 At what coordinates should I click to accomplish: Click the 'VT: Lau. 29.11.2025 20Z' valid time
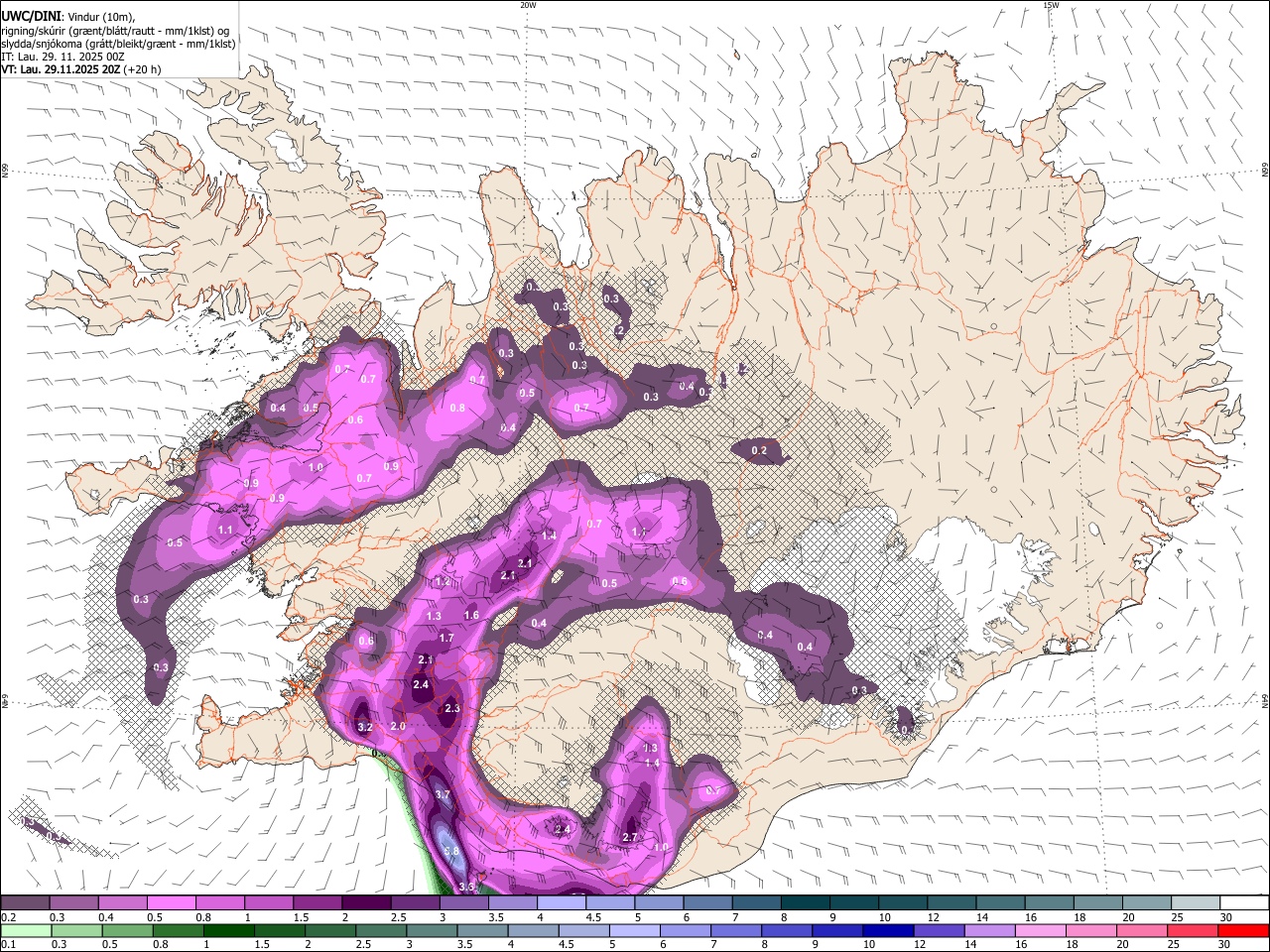[61, 69]
